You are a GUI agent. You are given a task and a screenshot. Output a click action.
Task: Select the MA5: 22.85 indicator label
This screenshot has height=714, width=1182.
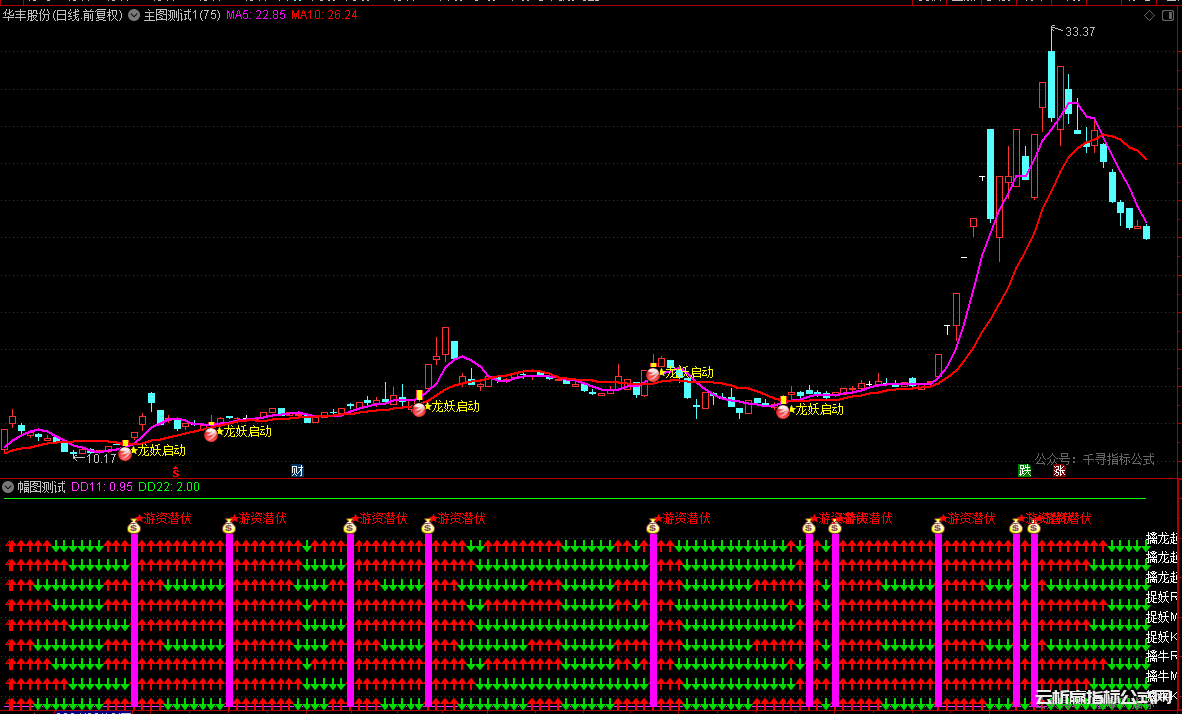255,16
